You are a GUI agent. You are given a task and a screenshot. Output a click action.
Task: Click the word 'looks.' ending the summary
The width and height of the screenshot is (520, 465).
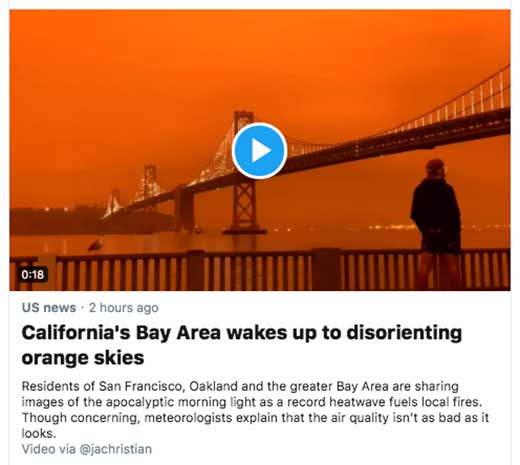(39, 433)
